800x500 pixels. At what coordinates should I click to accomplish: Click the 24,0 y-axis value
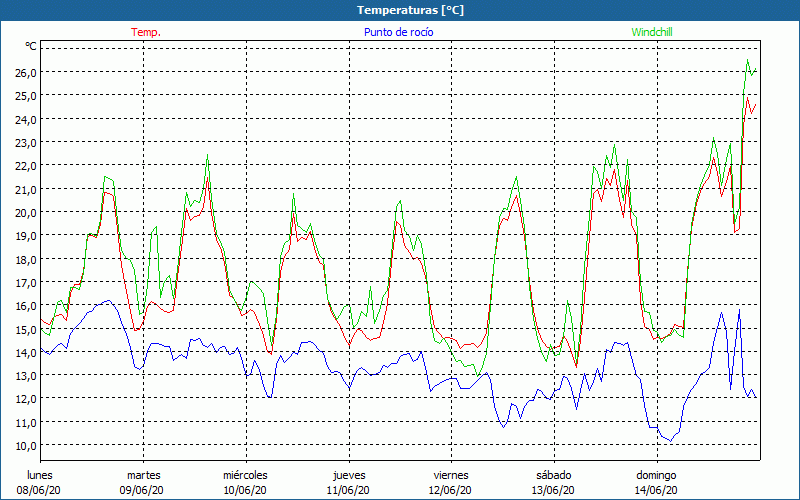click(x=26, y=119)
